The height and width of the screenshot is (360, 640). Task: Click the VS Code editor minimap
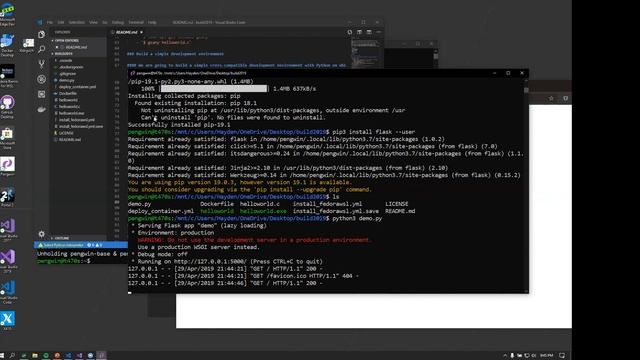pyautogui.click(x=367, y=53)
